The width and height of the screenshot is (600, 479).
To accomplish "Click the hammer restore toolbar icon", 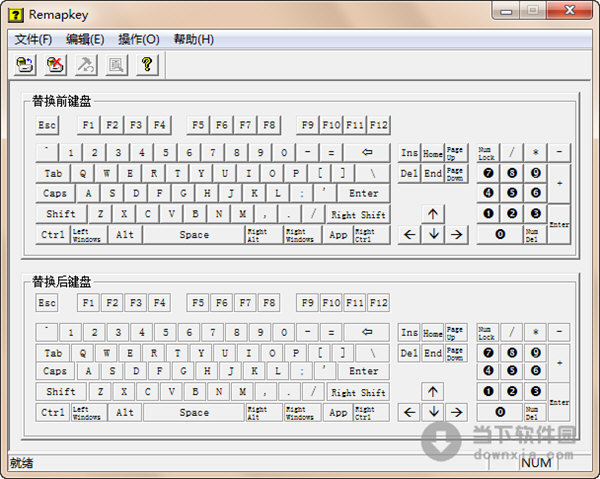I will click(x=86, y=65).
